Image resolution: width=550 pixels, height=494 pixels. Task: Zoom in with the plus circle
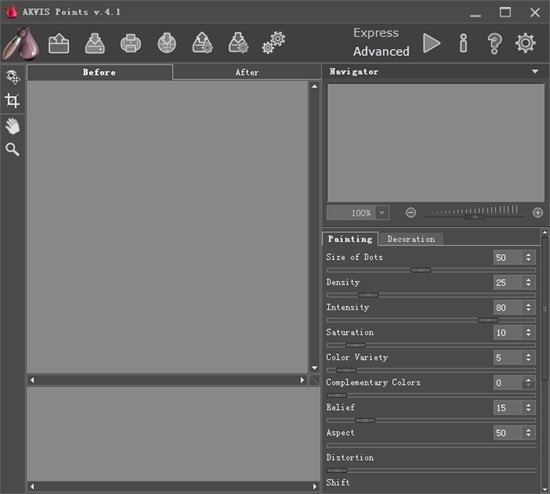[x=537, y=213]
